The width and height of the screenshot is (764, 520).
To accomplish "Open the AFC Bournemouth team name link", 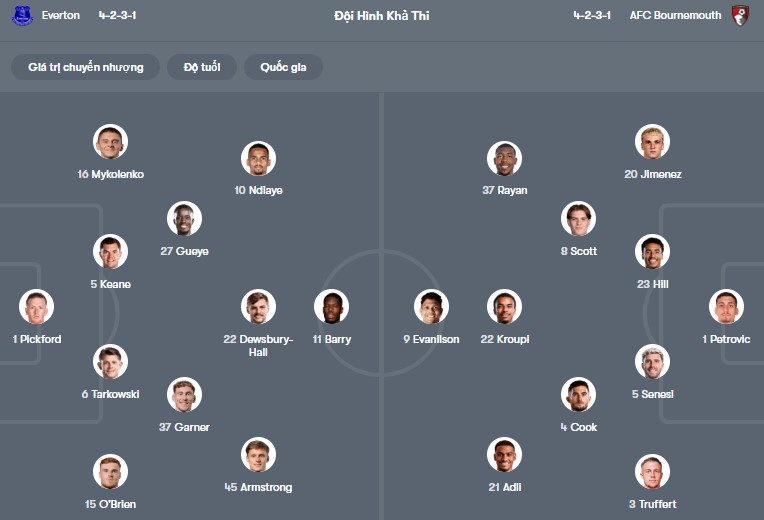I will click(675, 16).
